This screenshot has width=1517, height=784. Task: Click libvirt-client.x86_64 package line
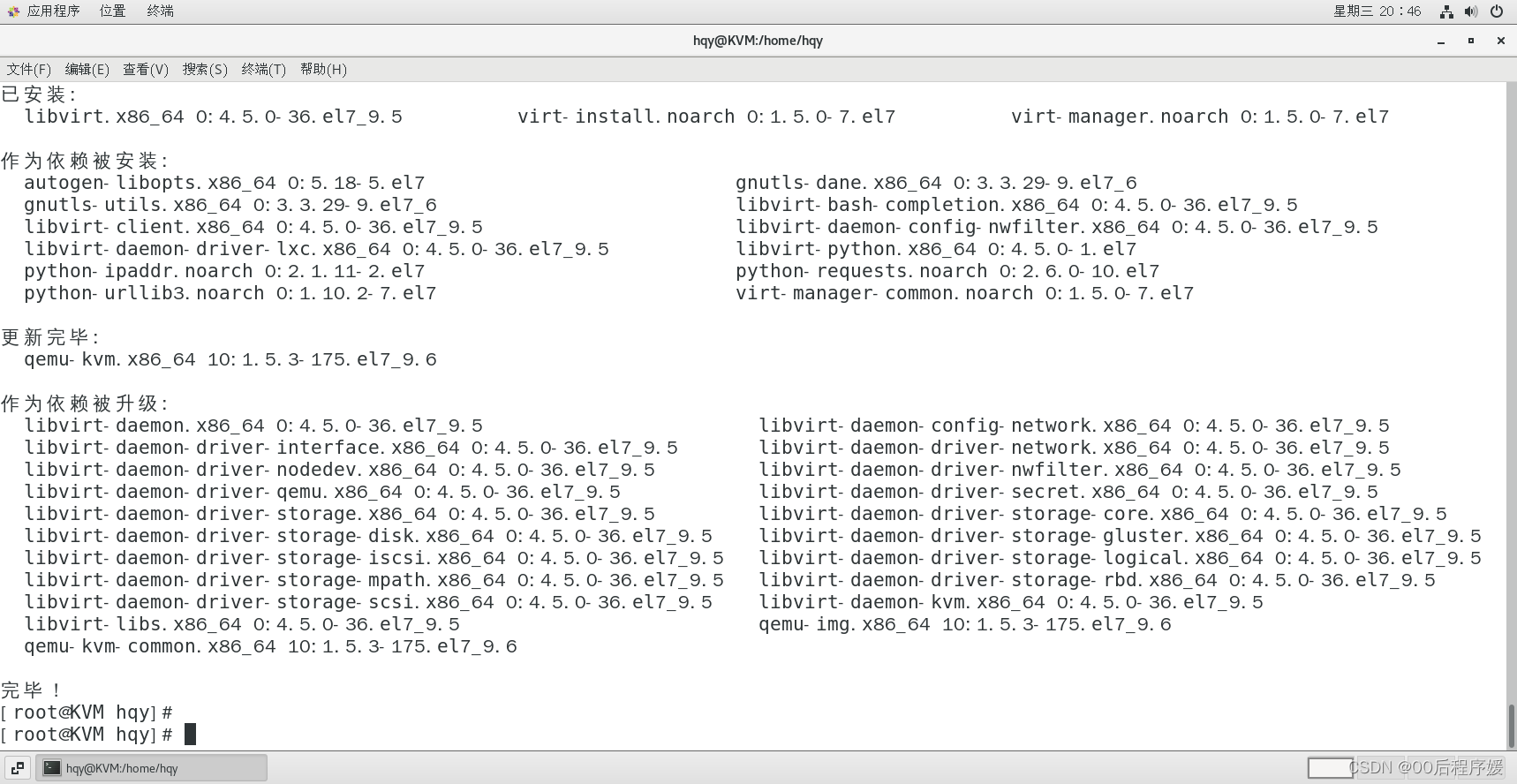[253, 227]
